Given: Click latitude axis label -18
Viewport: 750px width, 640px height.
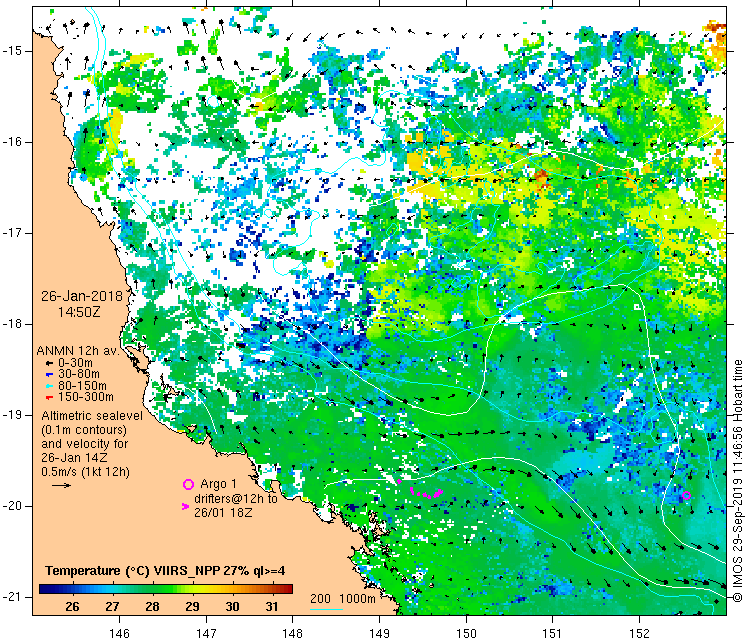Looking at the screenshot, I should 11,324.
